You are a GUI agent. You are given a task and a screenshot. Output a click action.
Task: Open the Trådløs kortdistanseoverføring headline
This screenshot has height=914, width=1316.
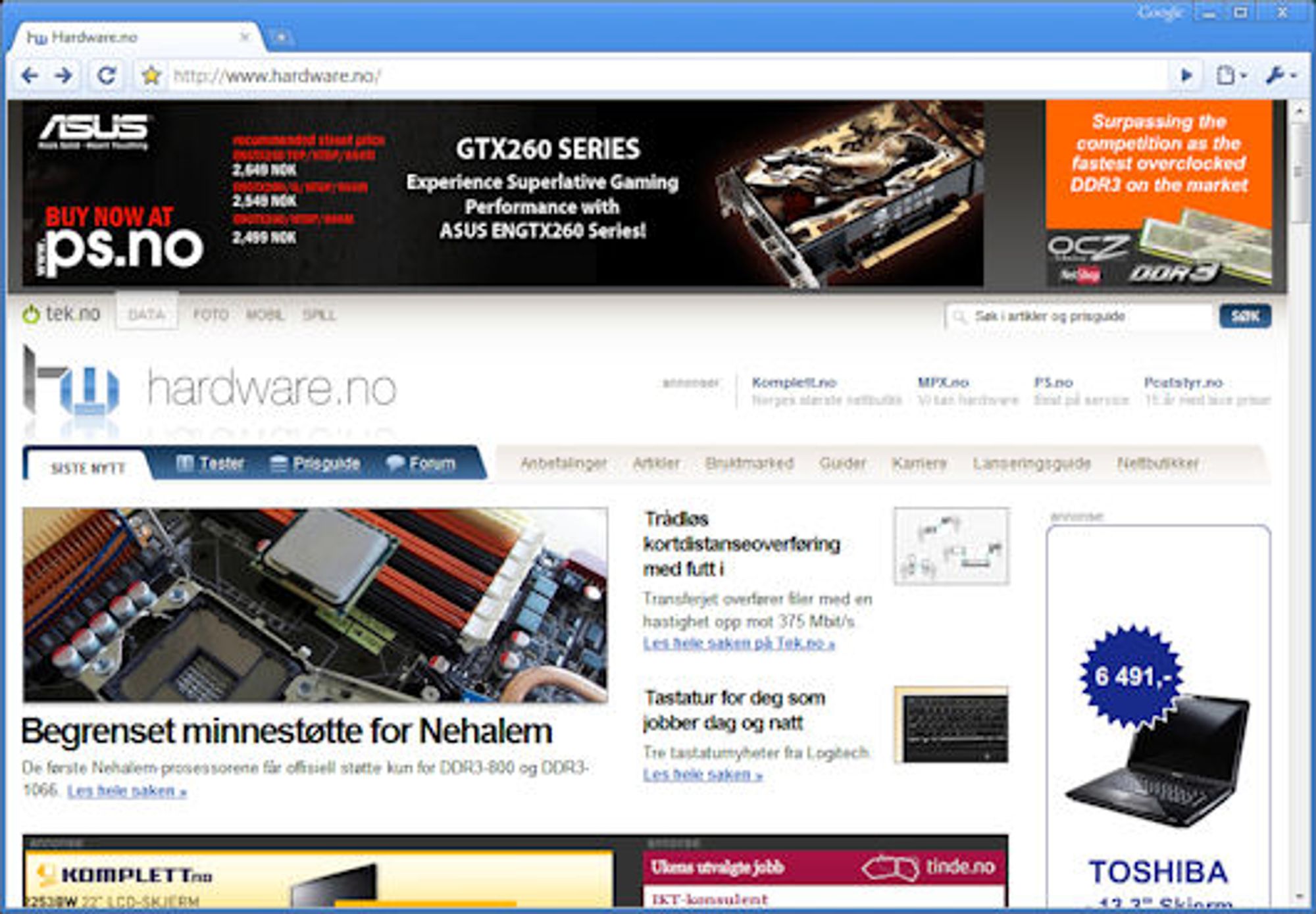pos(742,544)
